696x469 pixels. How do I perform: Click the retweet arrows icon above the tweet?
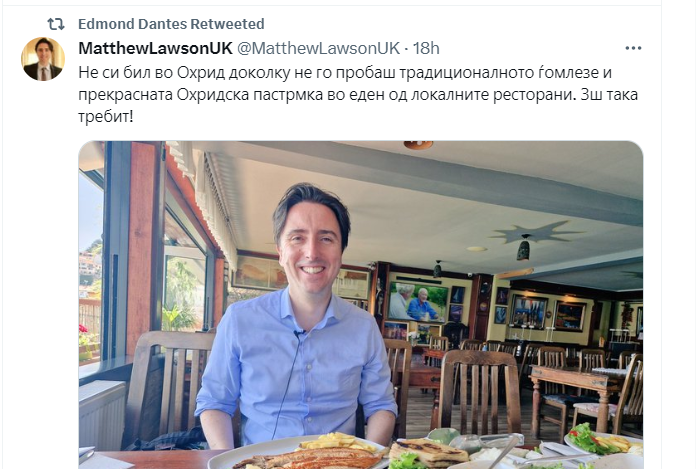(56, 24)
